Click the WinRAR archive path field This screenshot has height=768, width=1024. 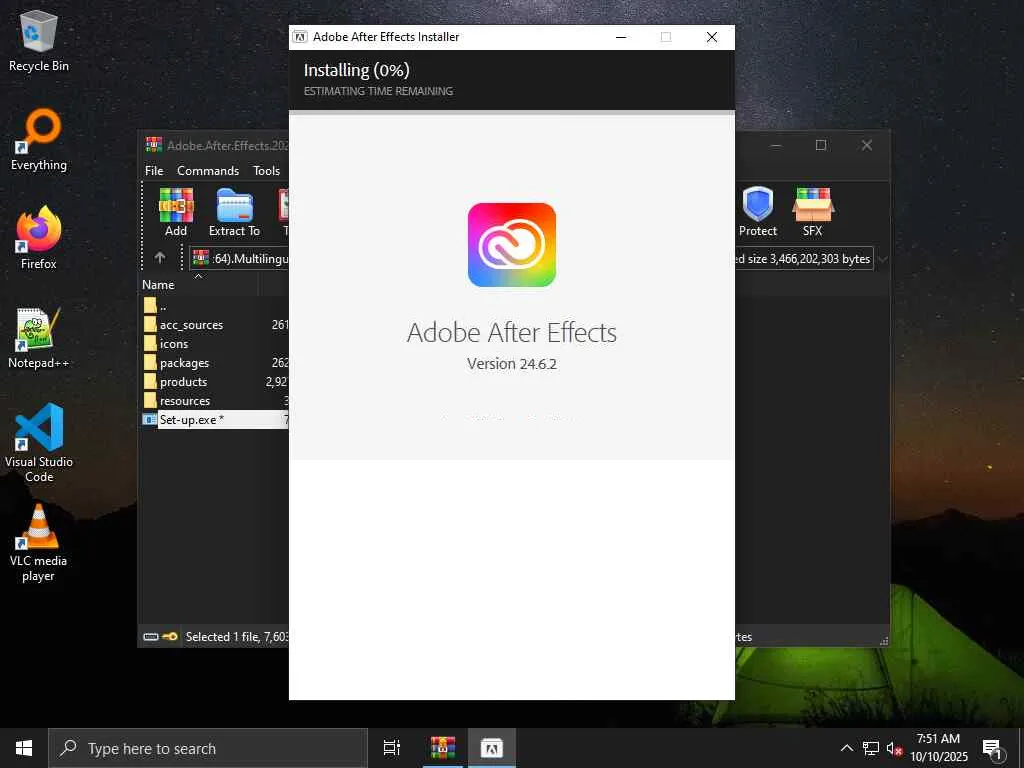pos(239,258)
